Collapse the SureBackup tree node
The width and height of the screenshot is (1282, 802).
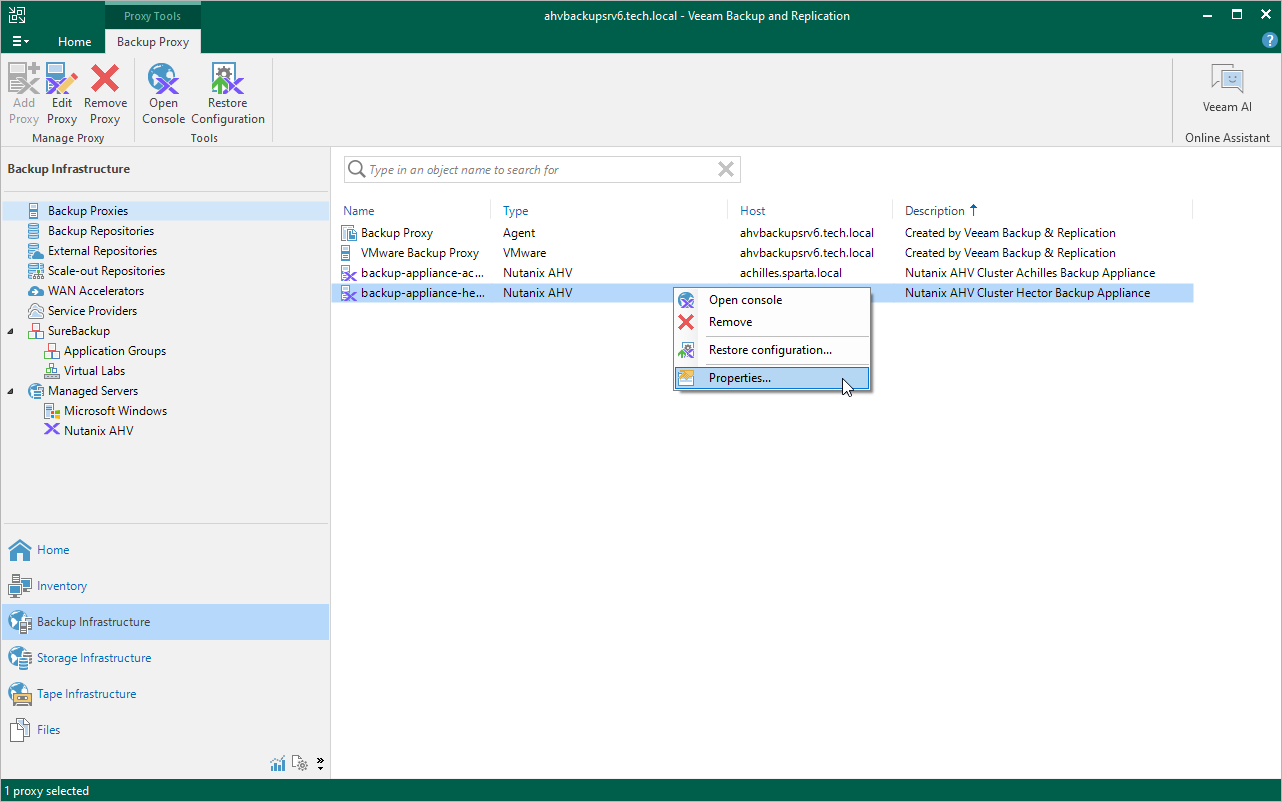click(11, 331)
